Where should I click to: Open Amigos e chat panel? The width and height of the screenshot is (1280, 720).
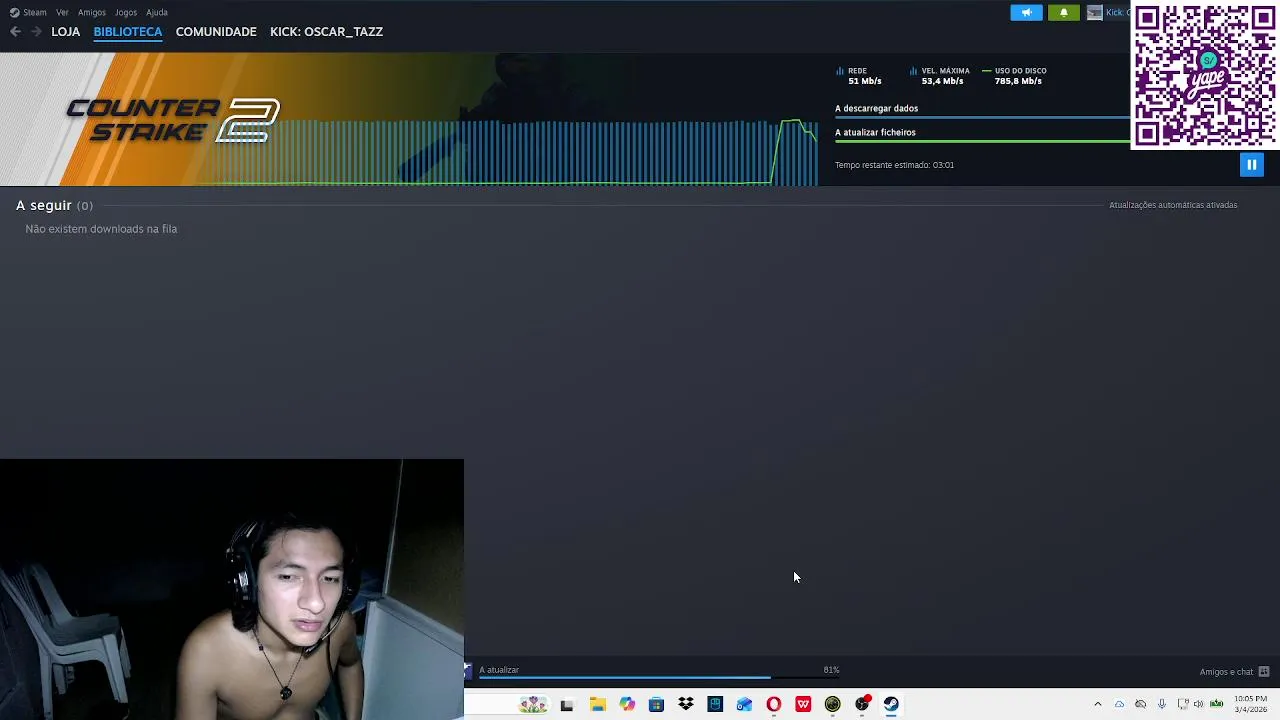click(x=1226, y=672)
